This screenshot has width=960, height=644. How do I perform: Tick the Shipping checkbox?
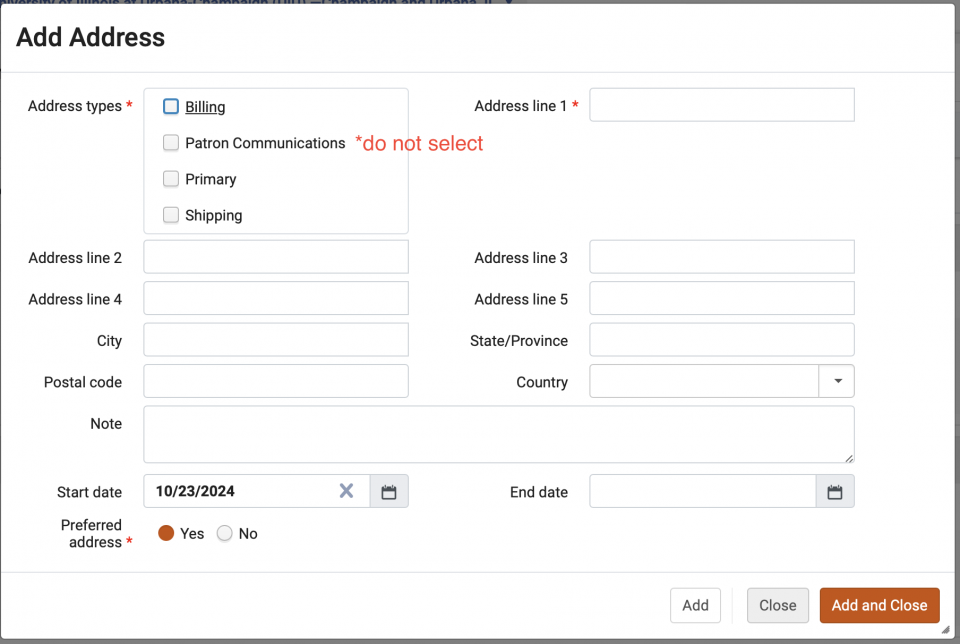tap(171, 215)
